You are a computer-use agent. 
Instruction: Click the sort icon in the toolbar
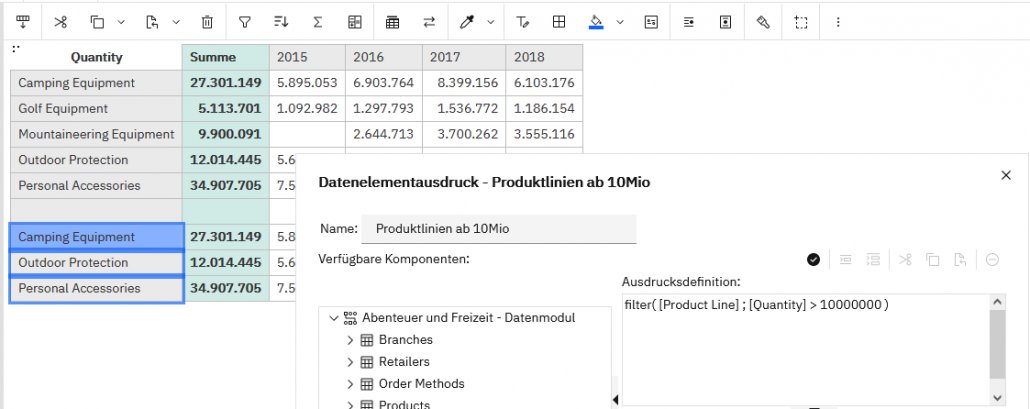pos(281,22)
